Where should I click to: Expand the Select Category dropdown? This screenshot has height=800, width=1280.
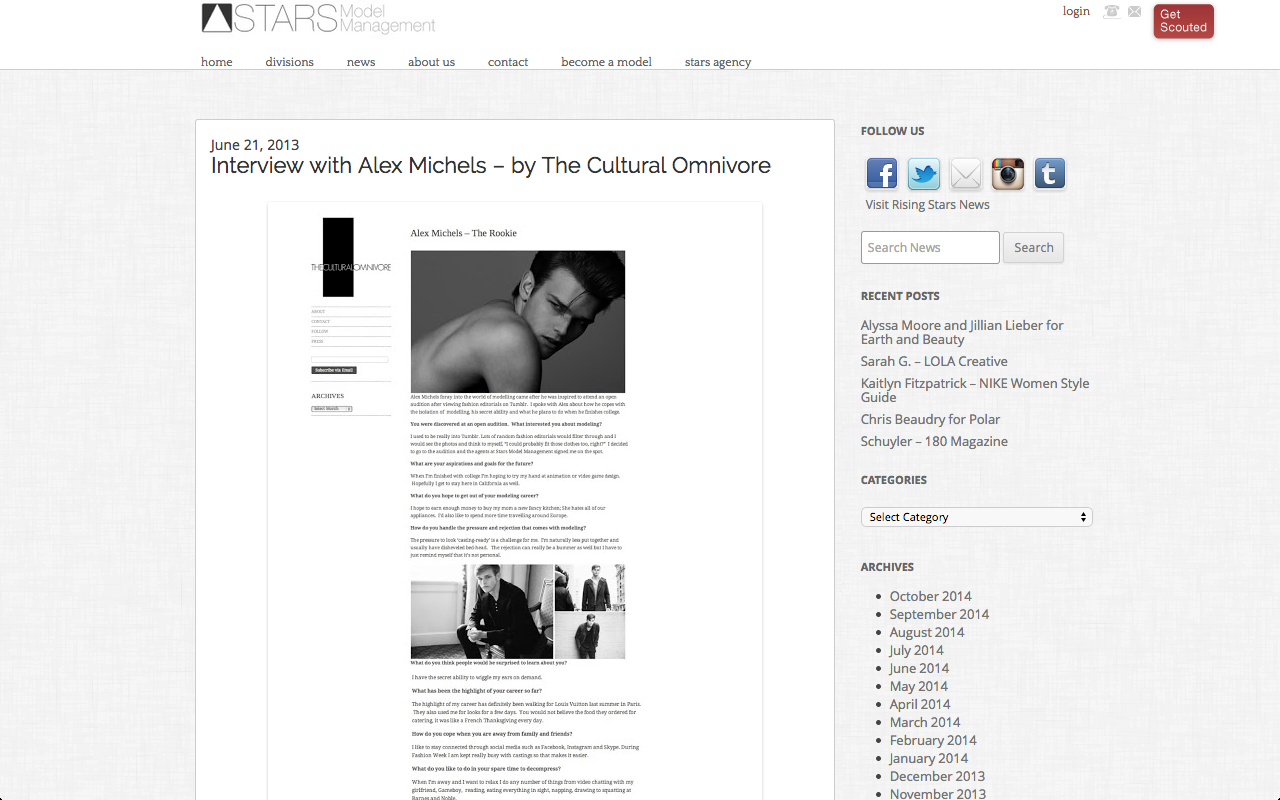(x=976, y=517)
